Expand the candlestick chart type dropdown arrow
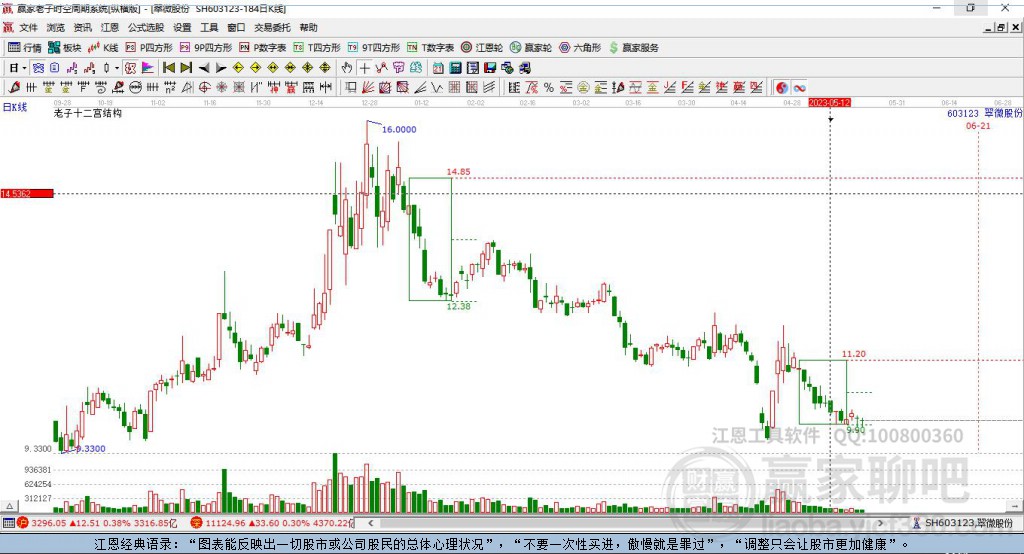This screenshot has height=554, width=1024. pos(116,68)
